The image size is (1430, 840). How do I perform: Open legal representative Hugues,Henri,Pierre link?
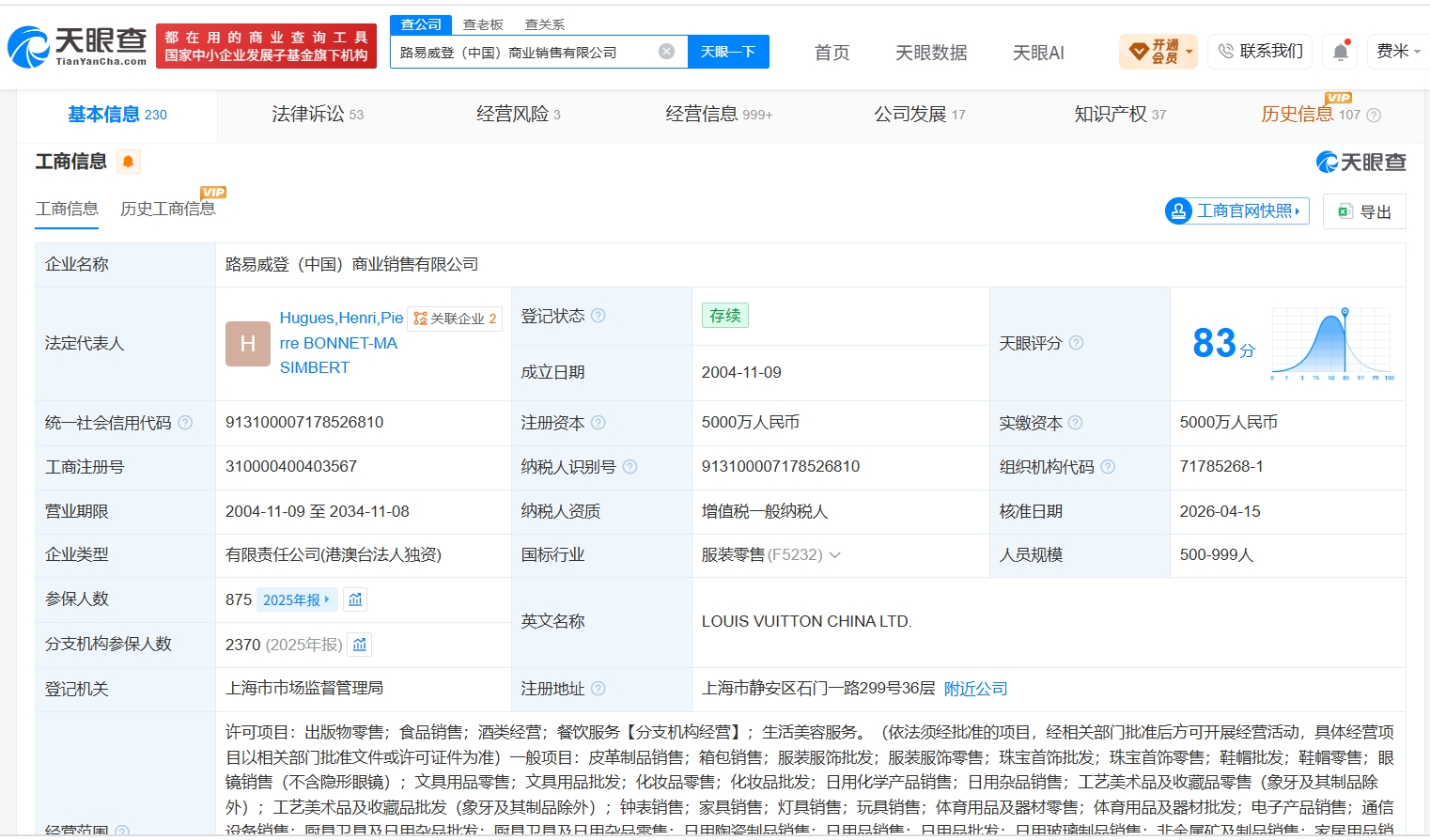[341, 343]
